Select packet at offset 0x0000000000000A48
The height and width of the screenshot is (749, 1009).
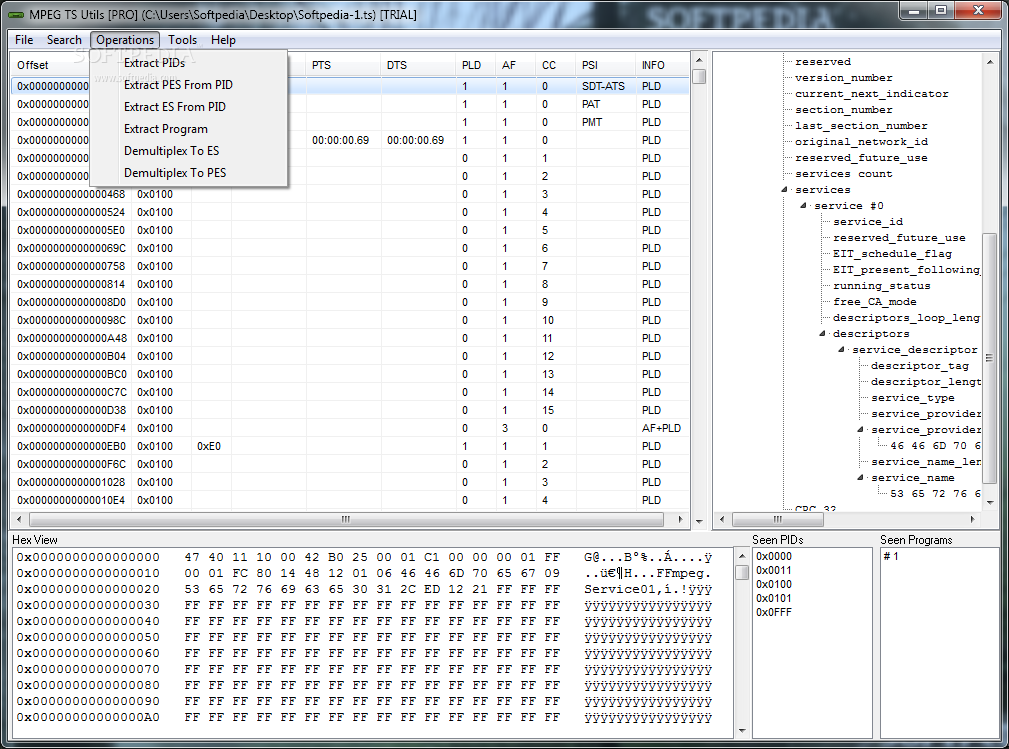pos(350,338)
